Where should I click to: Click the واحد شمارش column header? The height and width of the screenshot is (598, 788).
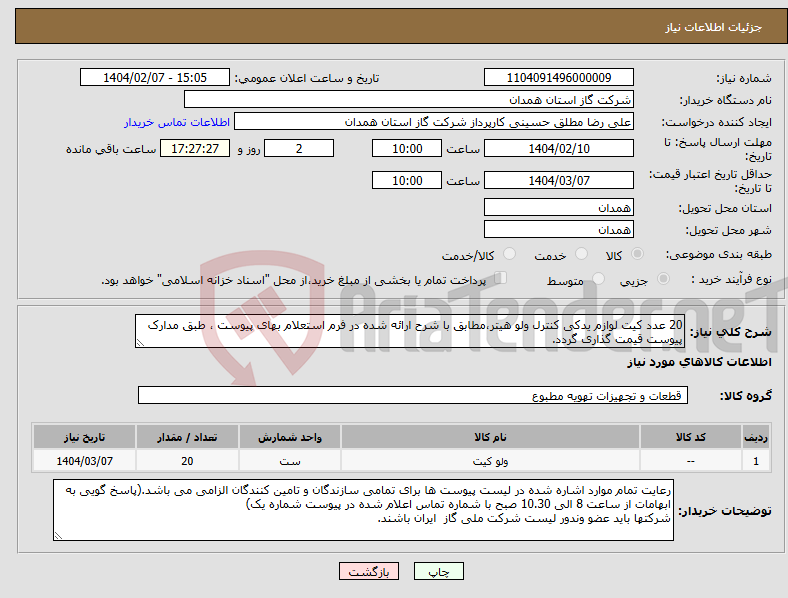(290, 437)
